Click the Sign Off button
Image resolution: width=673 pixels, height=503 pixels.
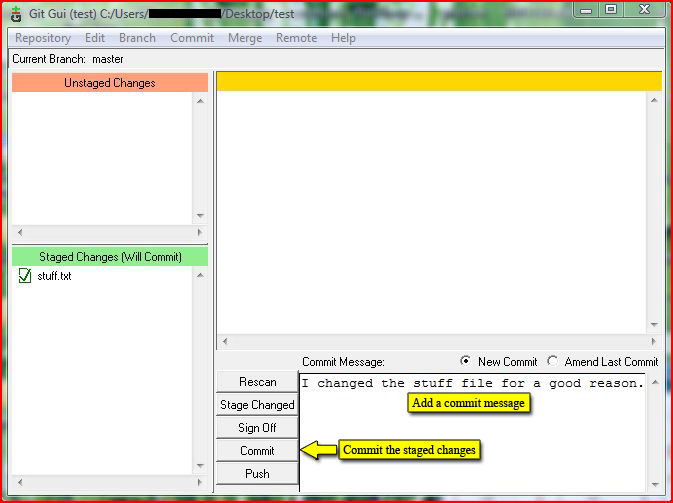pos(257,427)
